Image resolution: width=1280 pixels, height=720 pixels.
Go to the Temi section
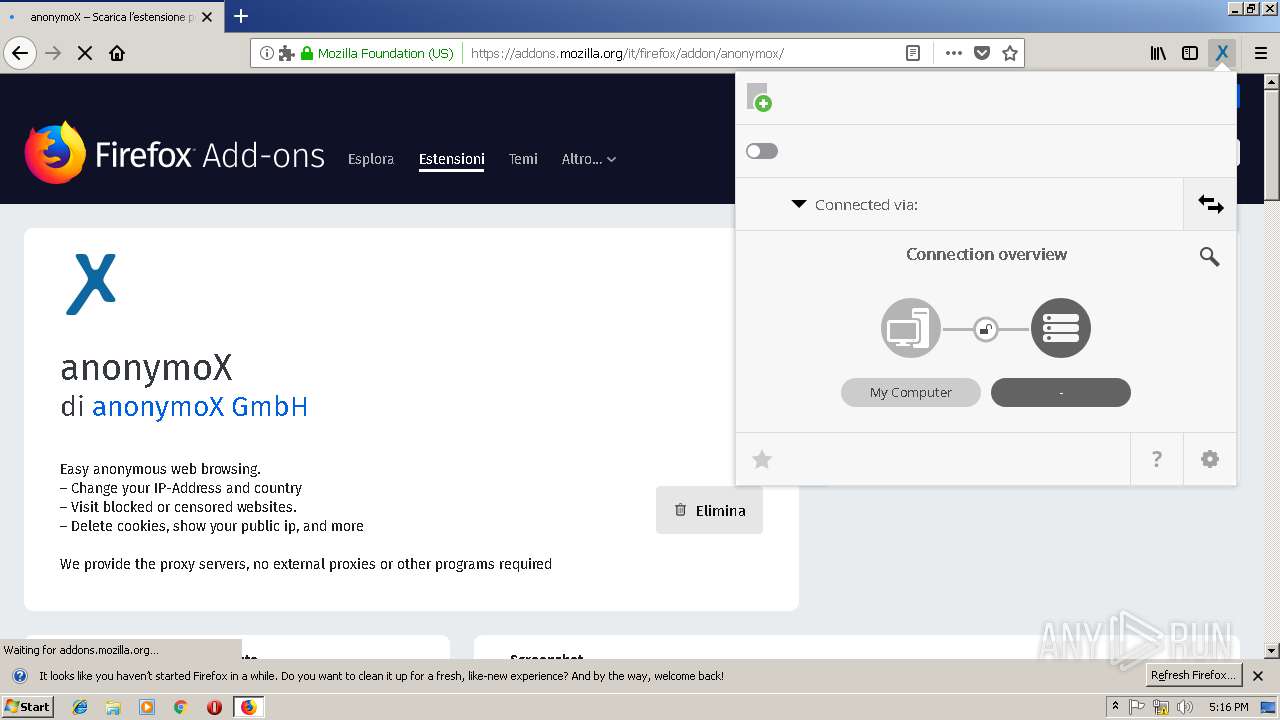click(523, 159)
